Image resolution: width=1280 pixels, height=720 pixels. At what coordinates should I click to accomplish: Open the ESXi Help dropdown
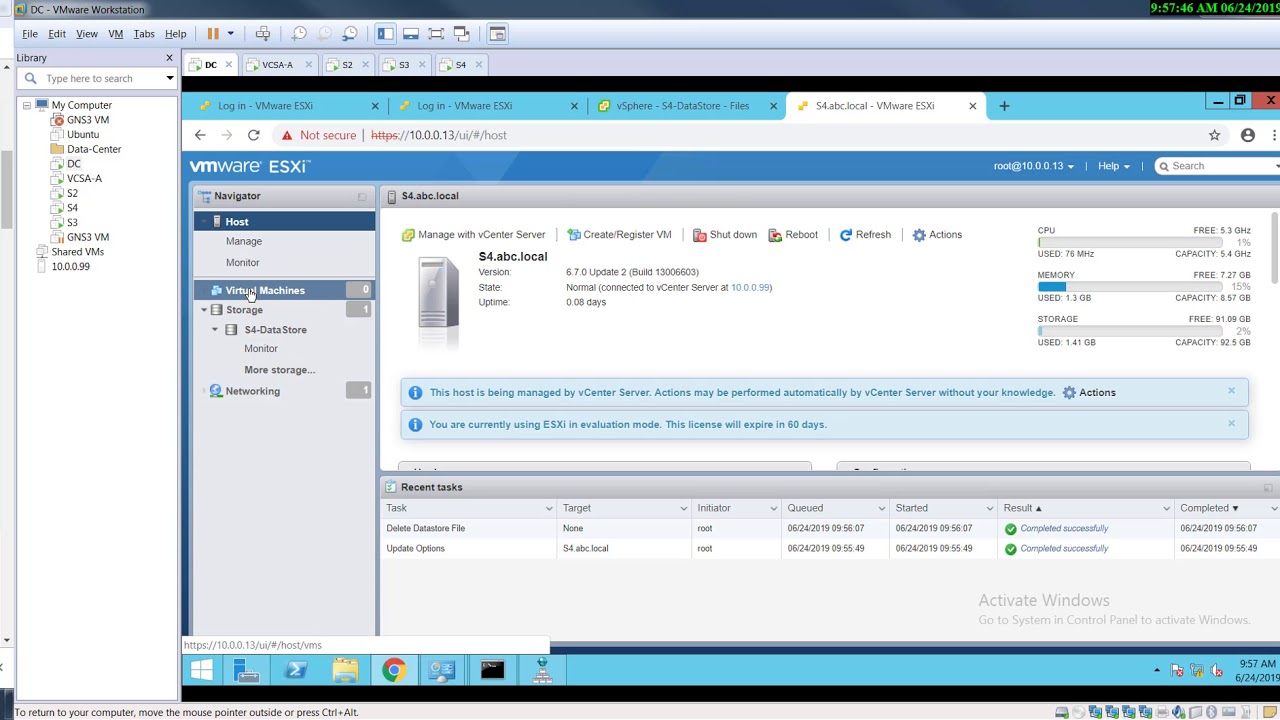pos(1113,166)
